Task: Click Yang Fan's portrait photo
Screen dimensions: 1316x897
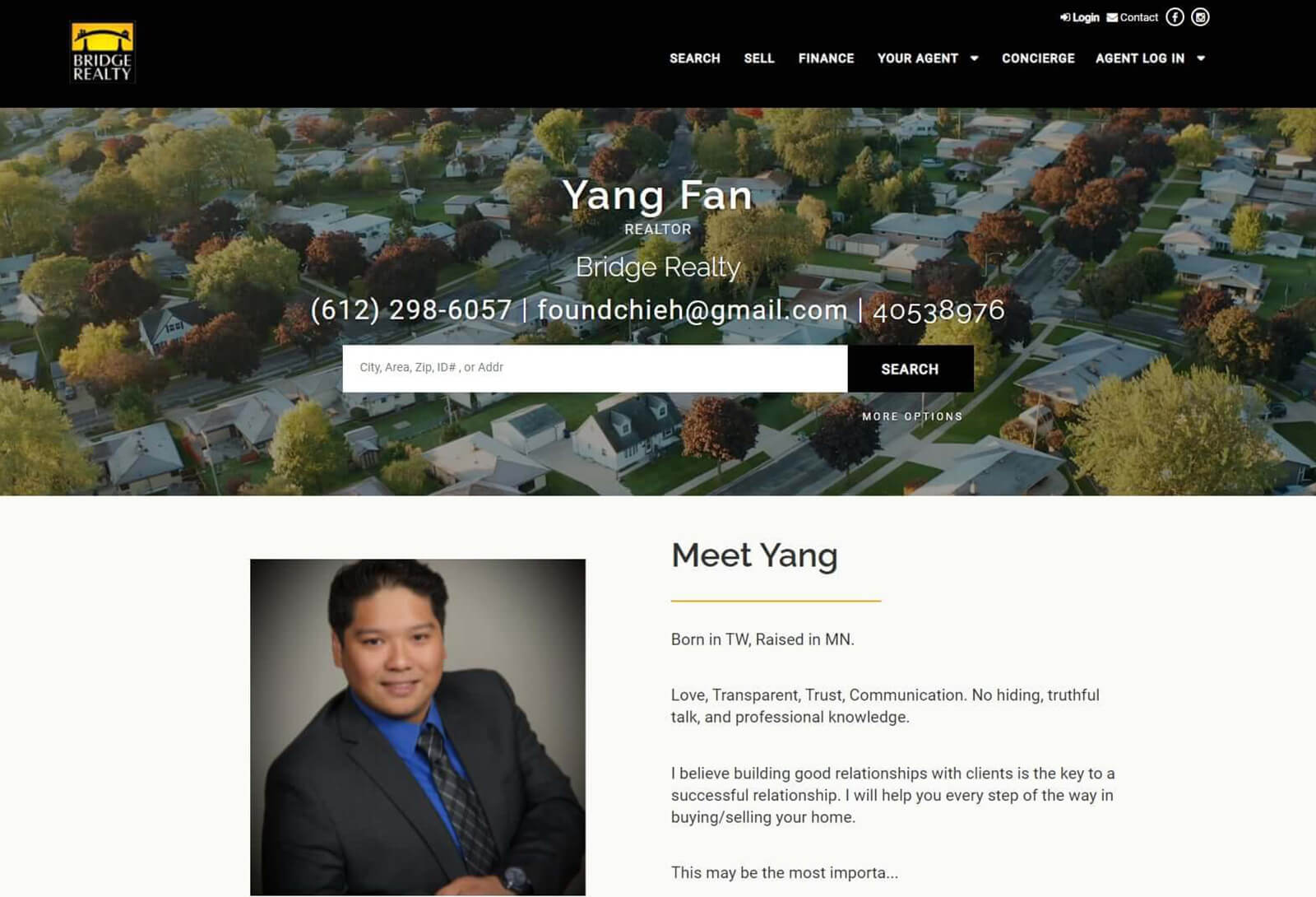Action: [418, 727]
